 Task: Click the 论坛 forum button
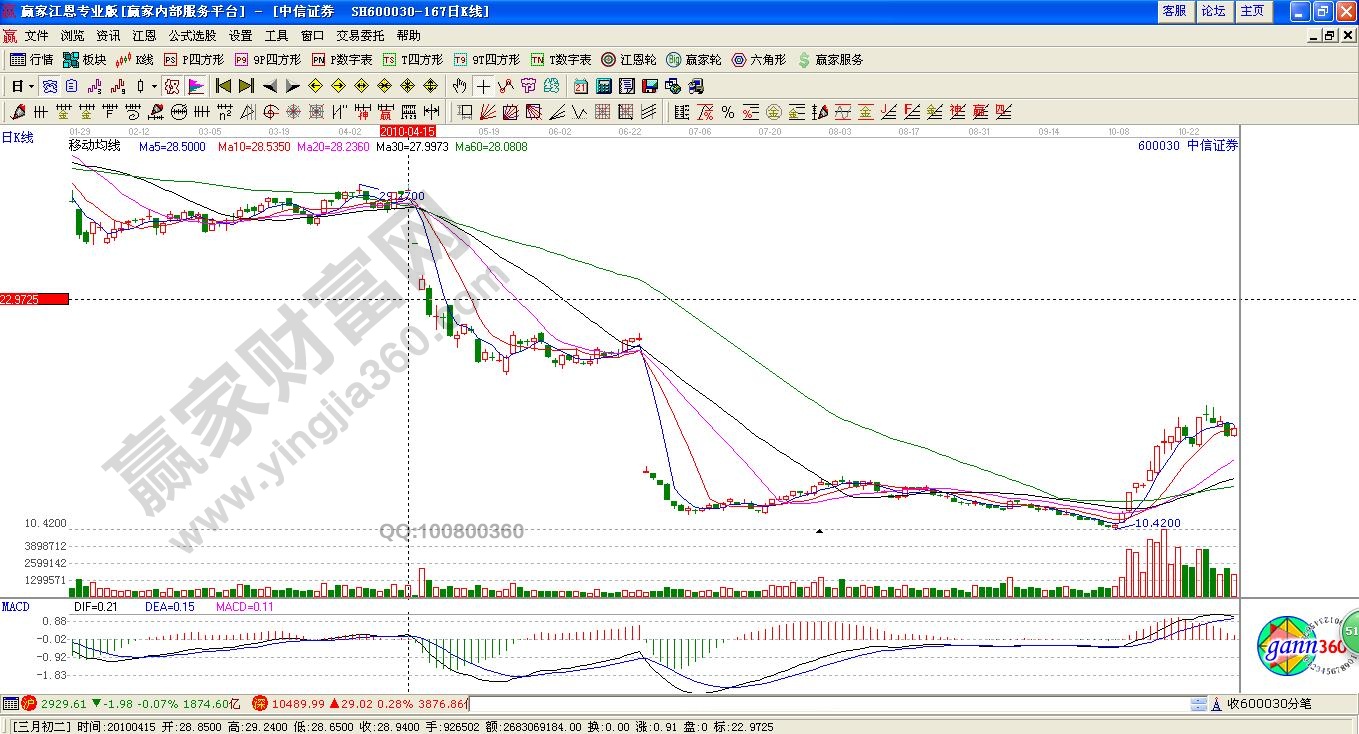pos(1213,11)
